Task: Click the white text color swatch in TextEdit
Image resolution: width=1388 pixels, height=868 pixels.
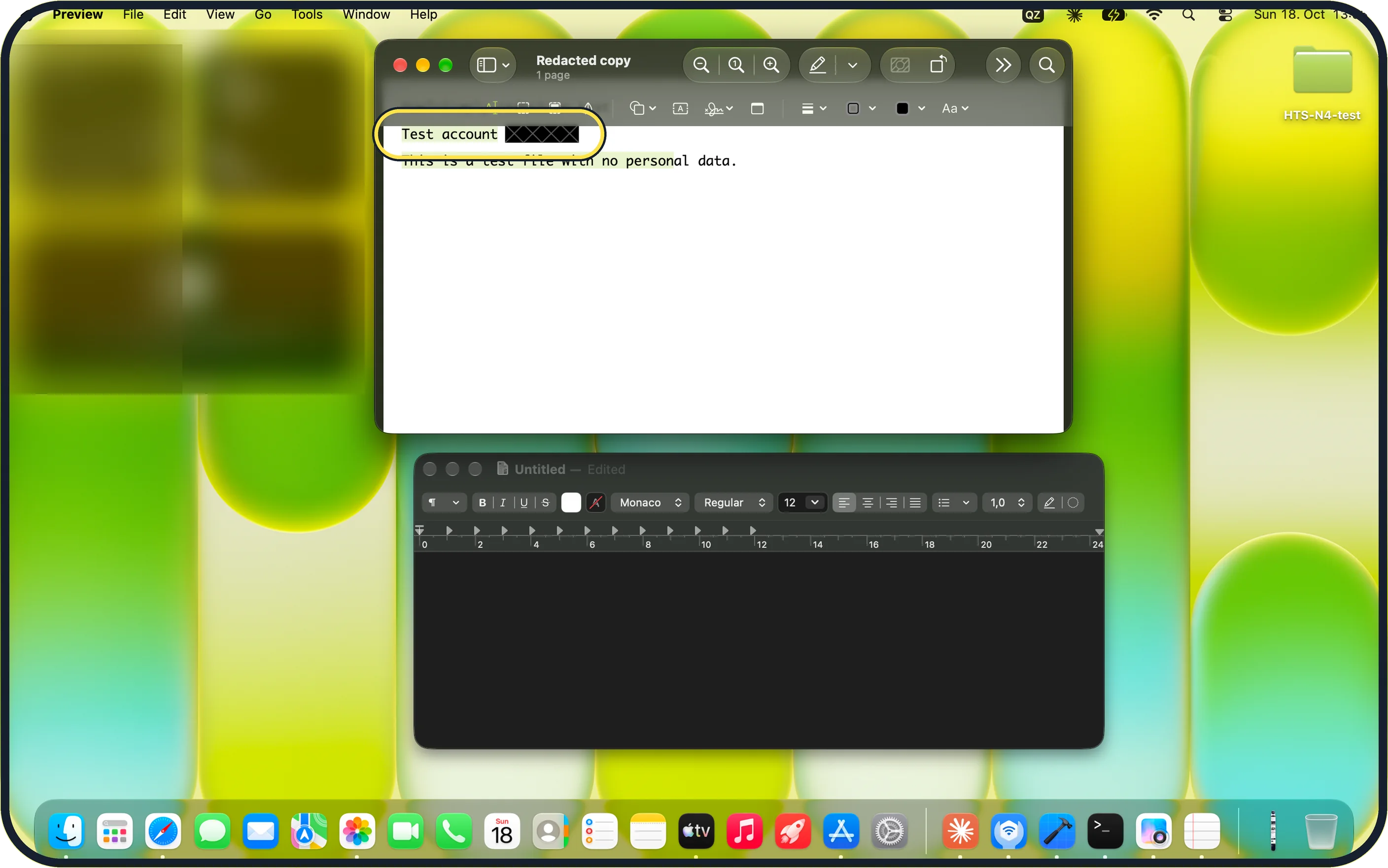Action: (571, 503)
